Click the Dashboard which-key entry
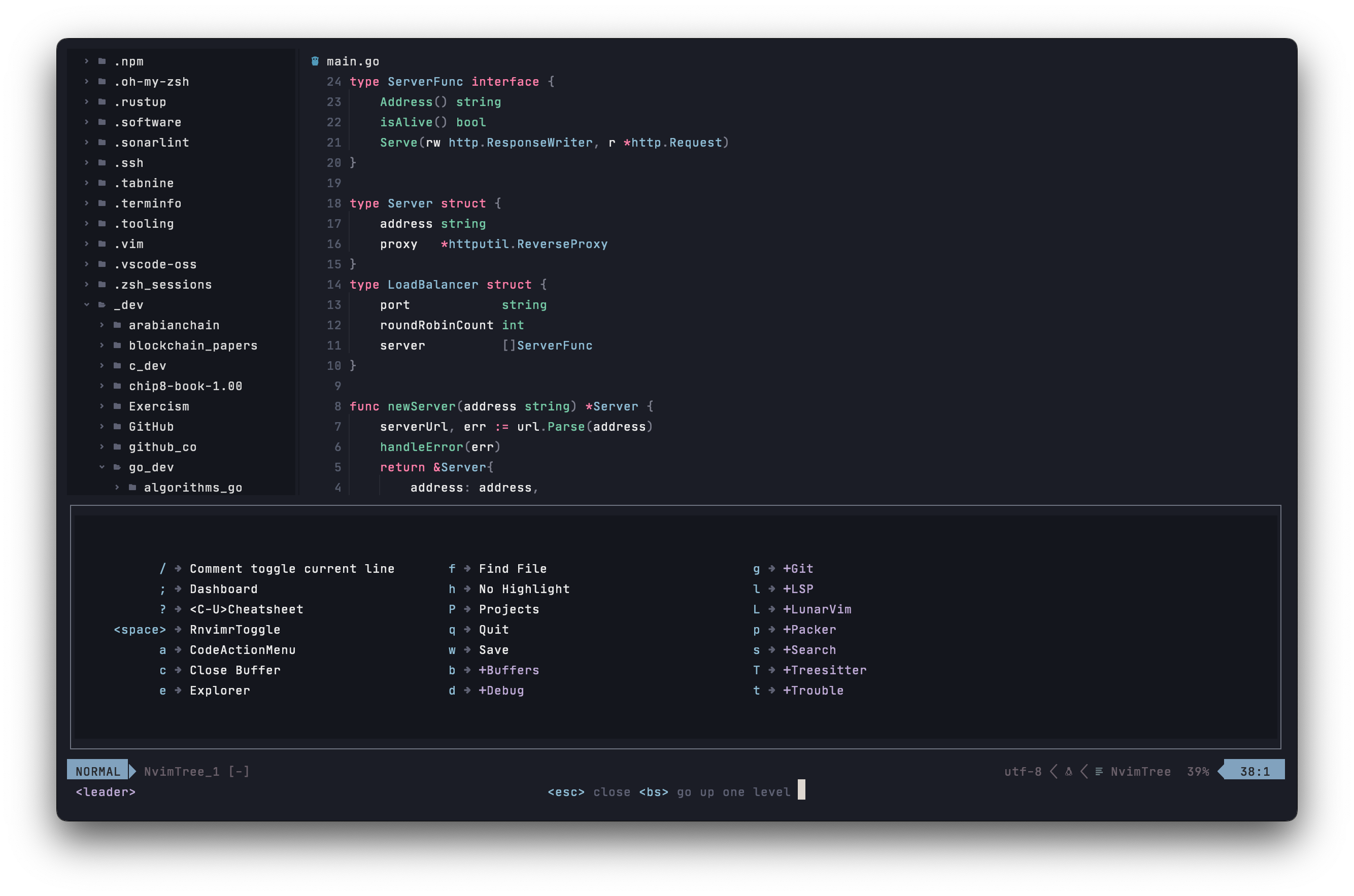The width and height of the screenshot is (1354, 896). click(223, 589)
